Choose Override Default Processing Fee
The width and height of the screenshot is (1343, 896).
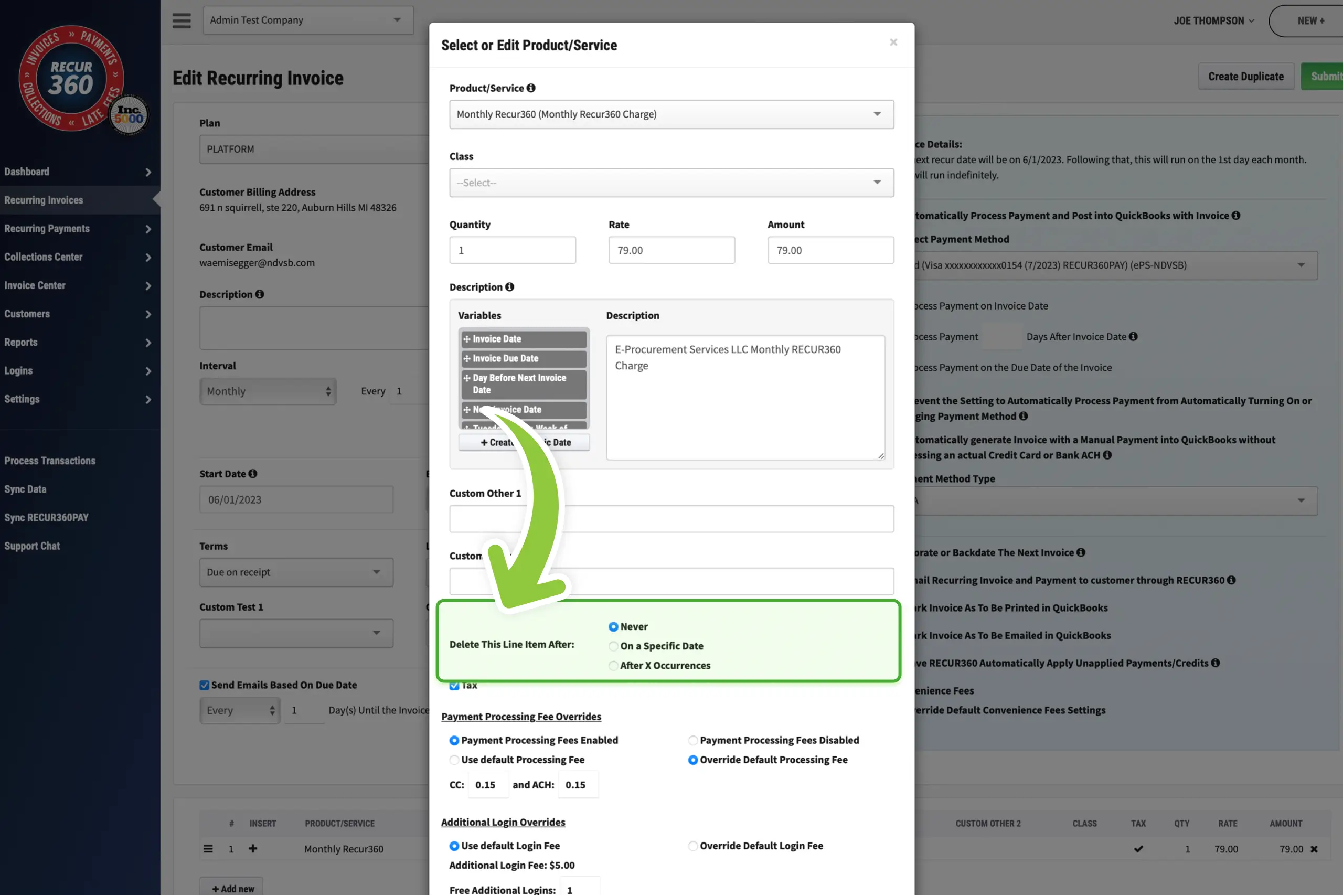(693, 760)
